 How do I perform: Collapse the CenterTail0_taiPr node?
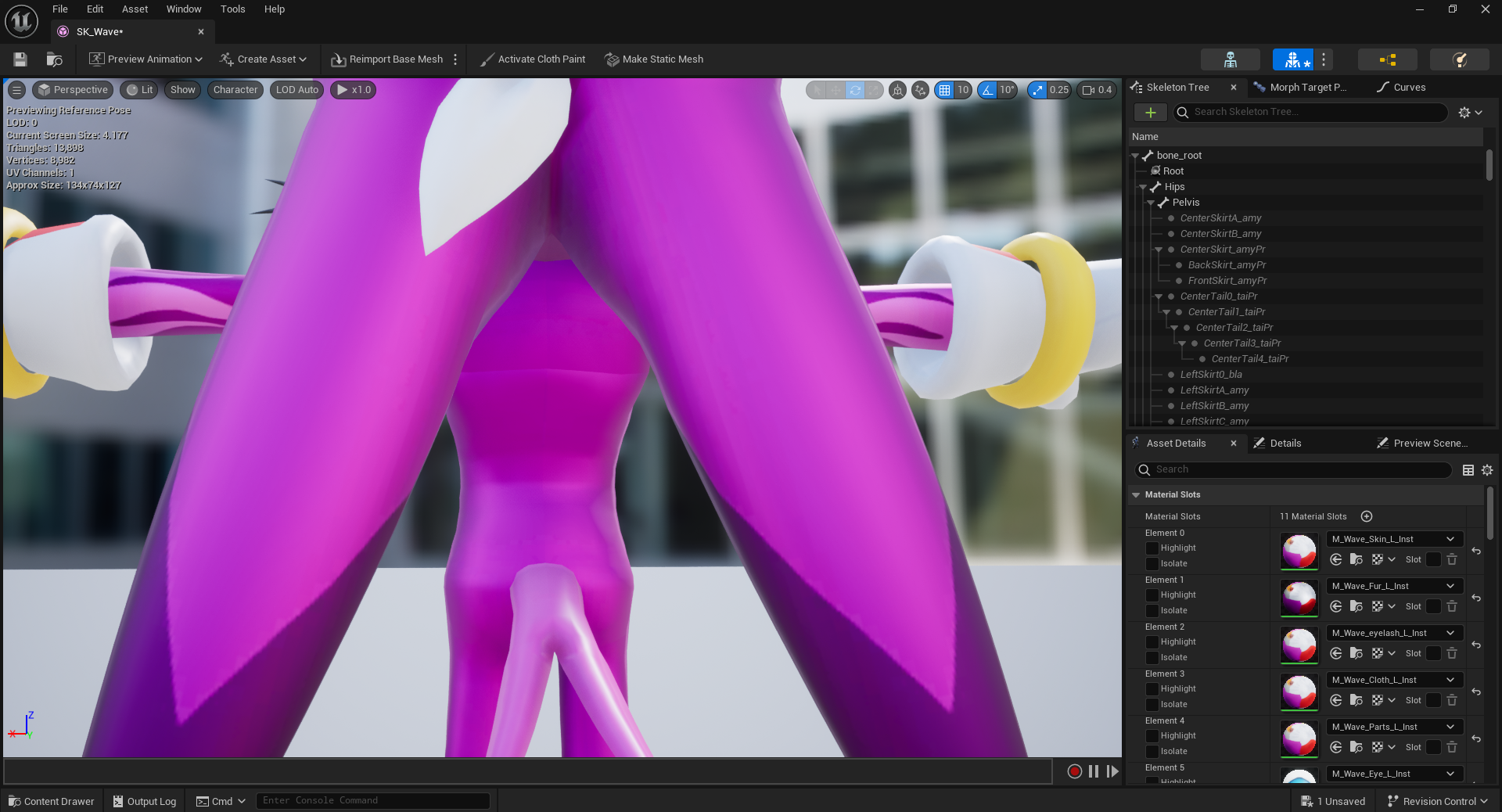(1159, 296)
